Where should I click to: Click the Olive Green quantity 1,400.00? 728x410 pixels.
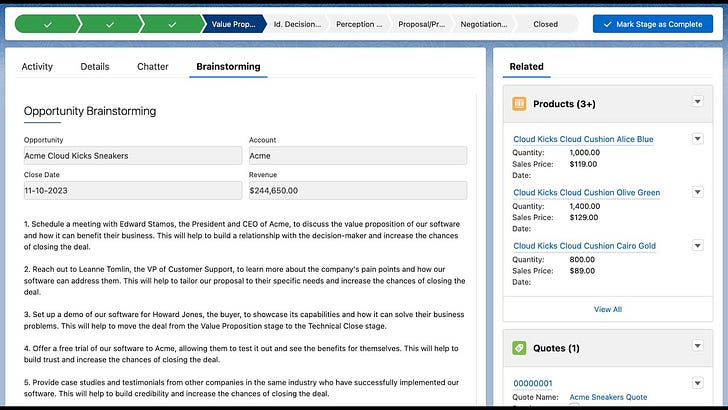(x=585, y=206)
